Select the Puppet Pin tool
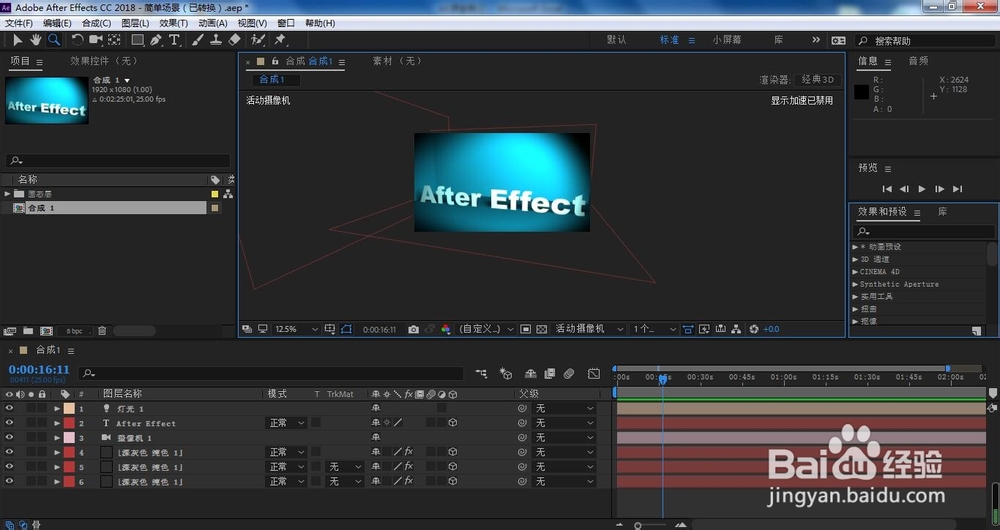 [x=280, y=40]
